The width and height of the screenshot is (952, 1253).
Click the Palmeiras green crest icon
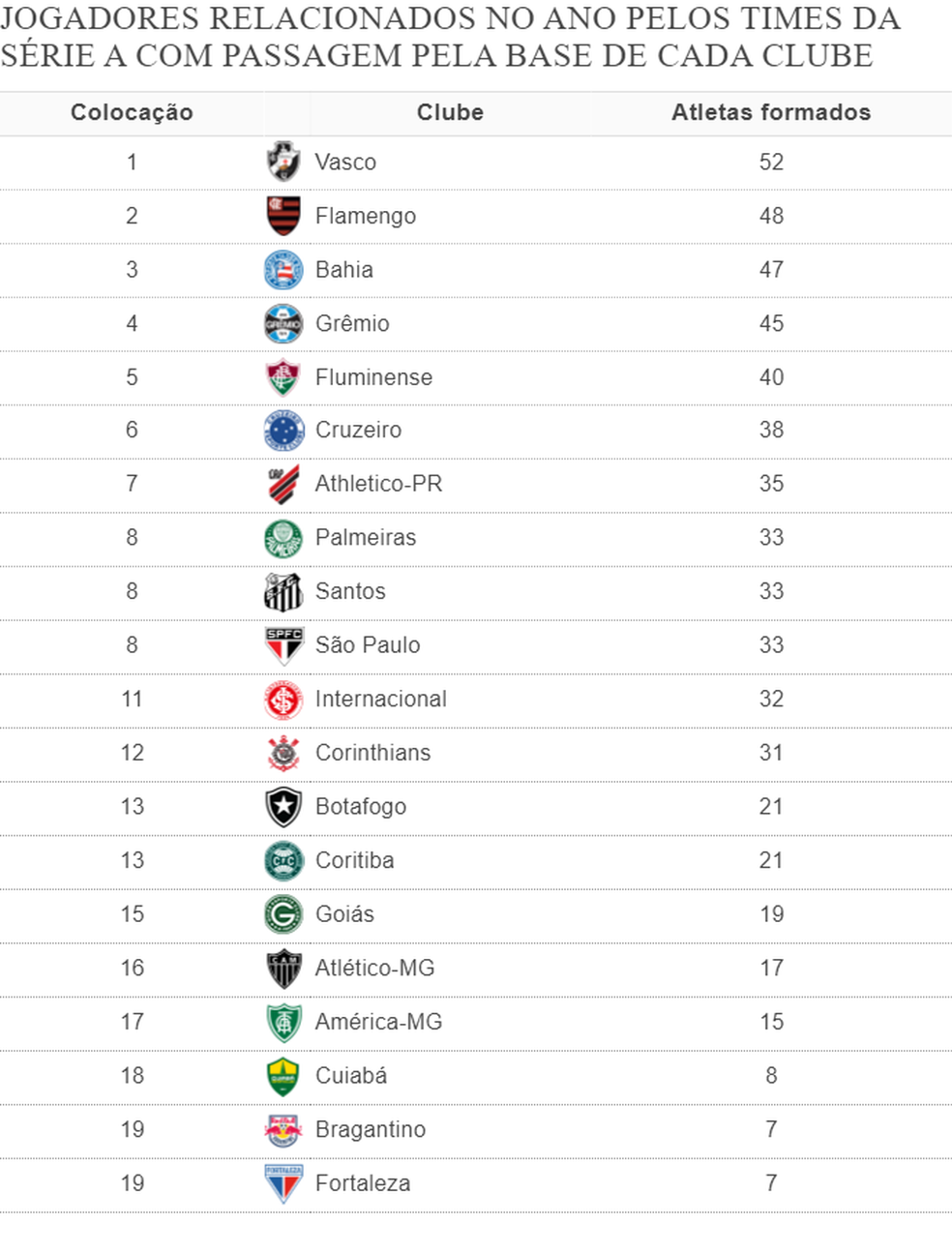pyautogui.click(x=283, y=538)
